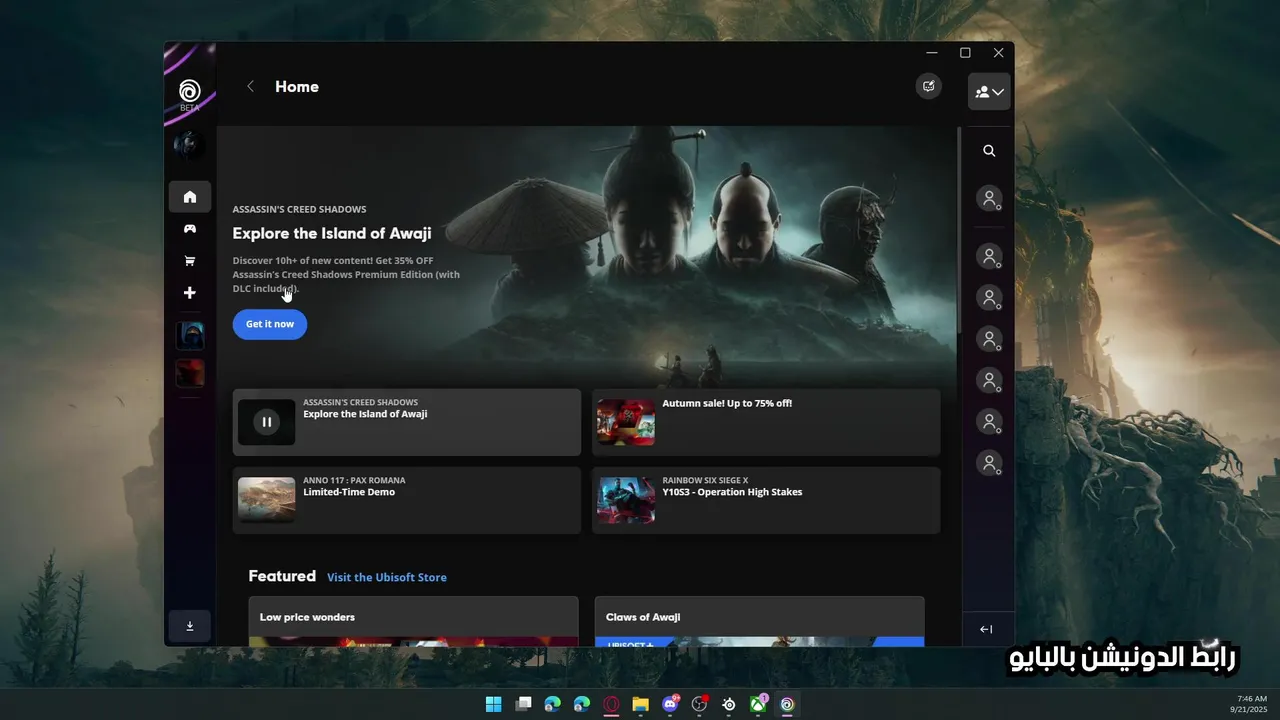Select the Explore the Island of Awaji card
The image size is (1280, 720).
pyautogui.click(x=407, y=422)
